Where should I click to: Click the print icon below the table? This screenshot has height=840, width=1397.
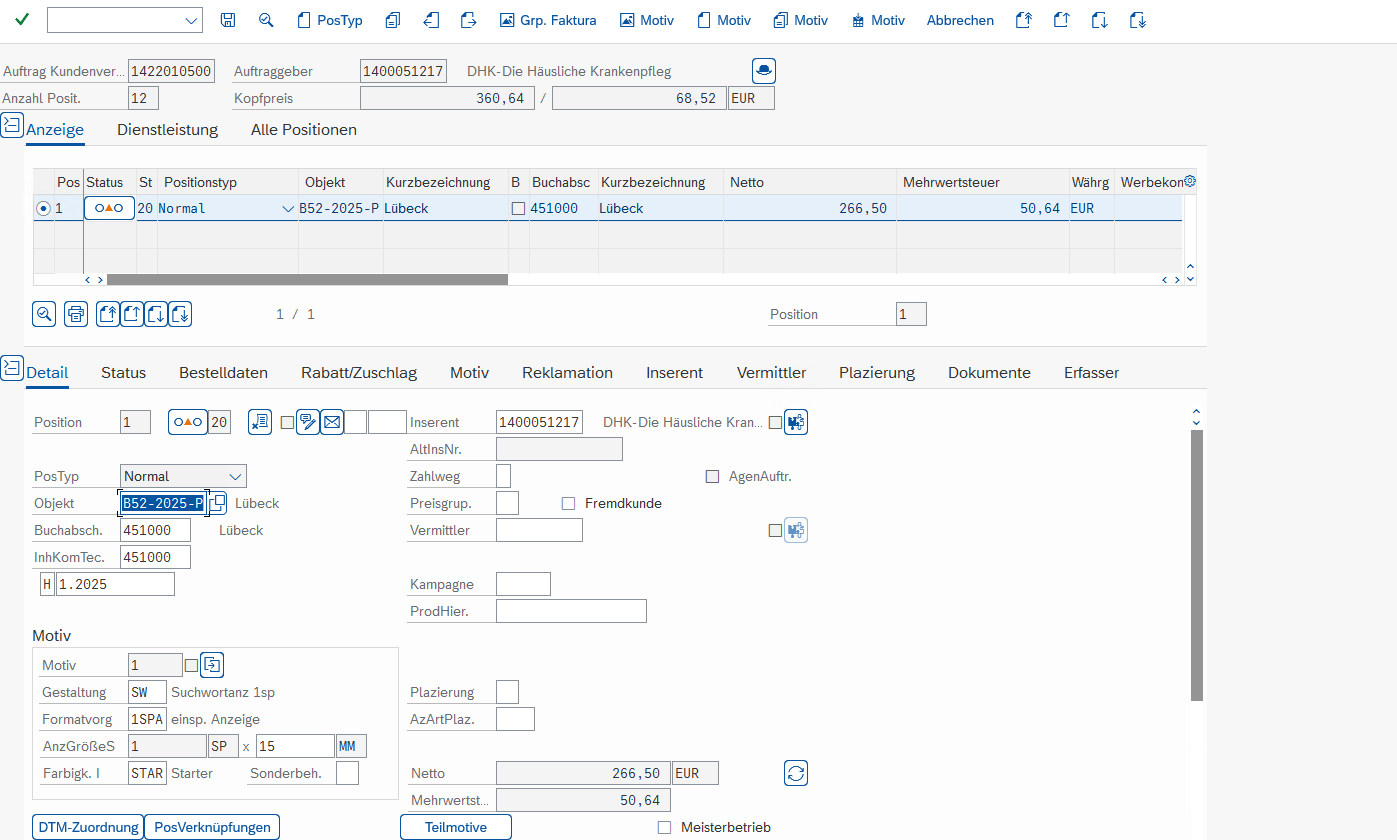[x=76, y=314]
